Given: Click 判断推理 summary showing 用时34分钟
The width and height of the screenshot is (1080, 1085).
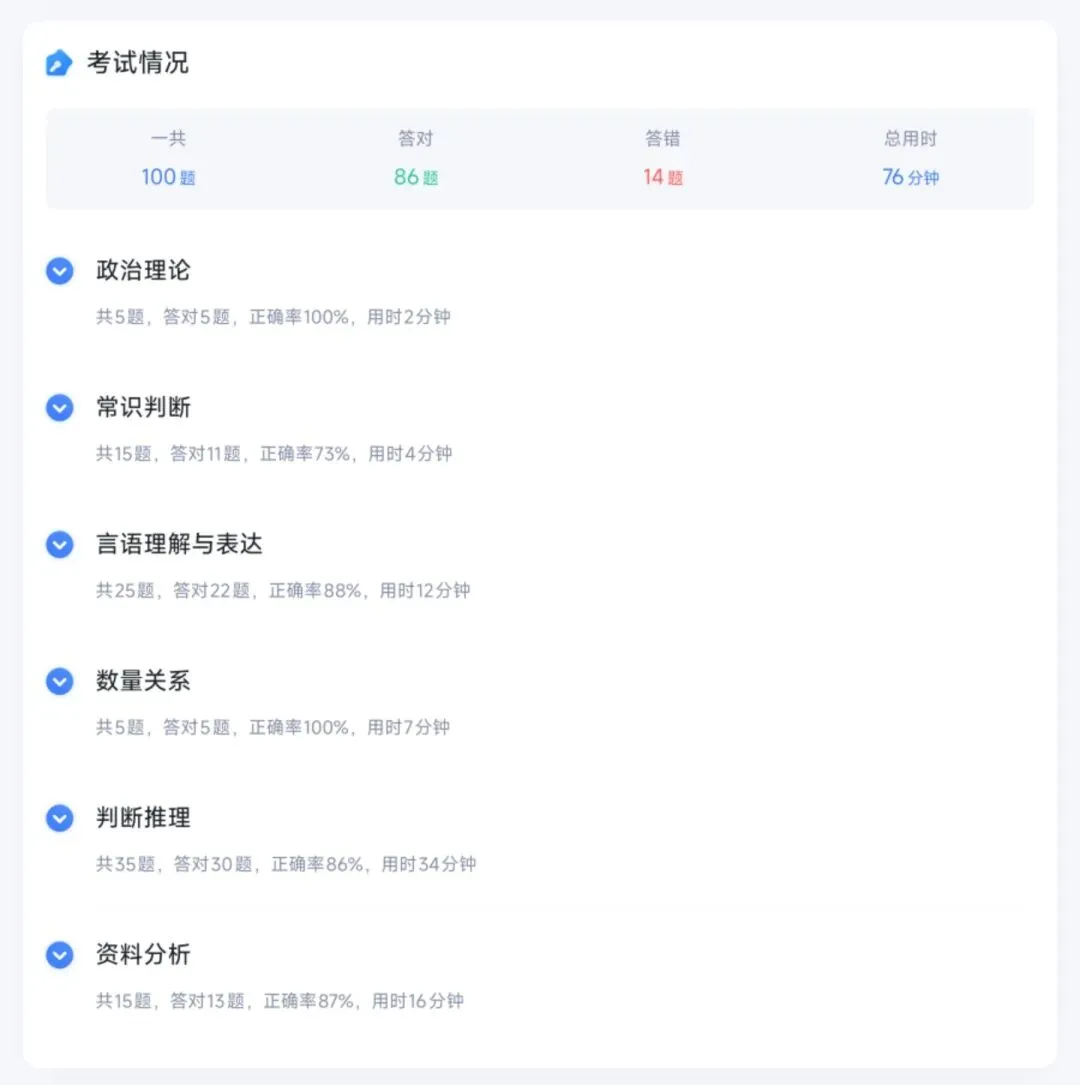Looking at the screenshot, I should (x=286, y=864).
